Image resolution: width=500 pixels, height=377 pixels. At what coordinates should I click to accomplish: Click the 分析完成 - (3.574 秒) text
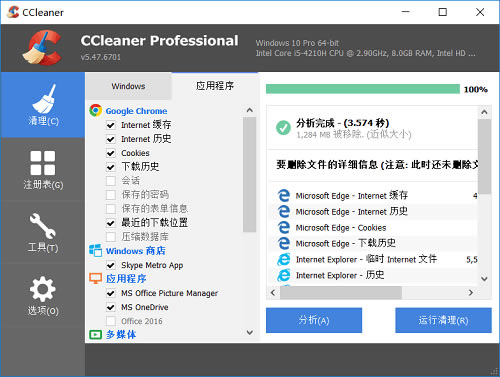[x=343, y=123]
